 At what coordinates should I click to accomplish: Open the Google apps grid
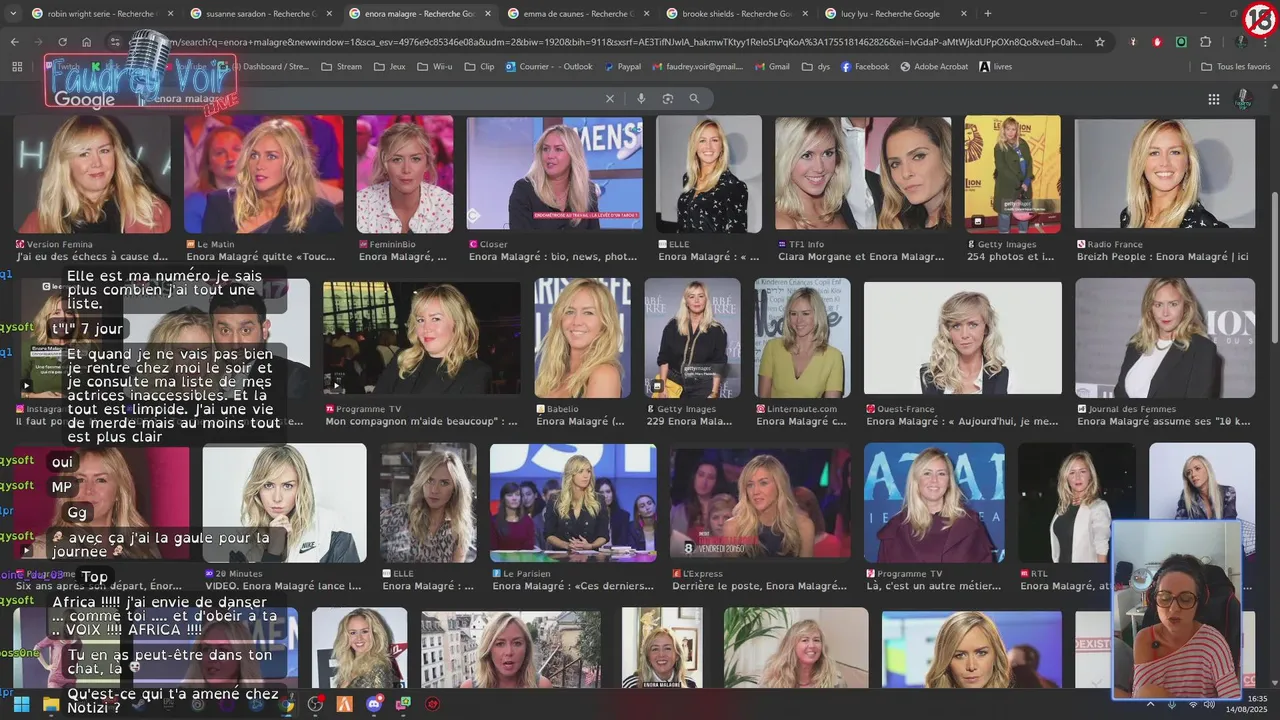(1214, 99)
